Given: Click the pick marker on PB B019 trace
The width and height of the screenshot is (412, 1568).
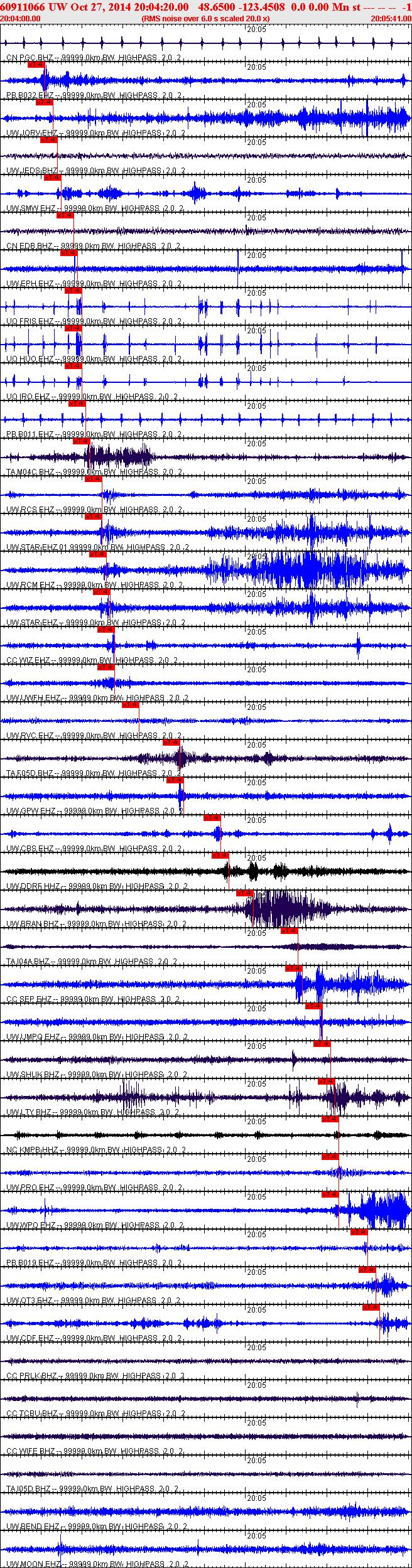Looking at the screenshot, I should coord(359,1232).
